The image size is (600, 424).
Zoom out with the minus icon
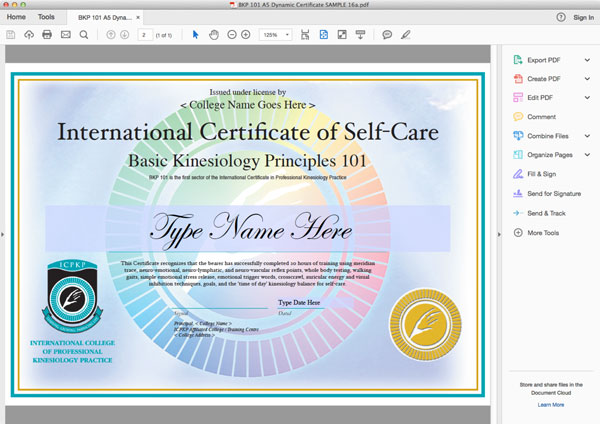tap(232, 35)
